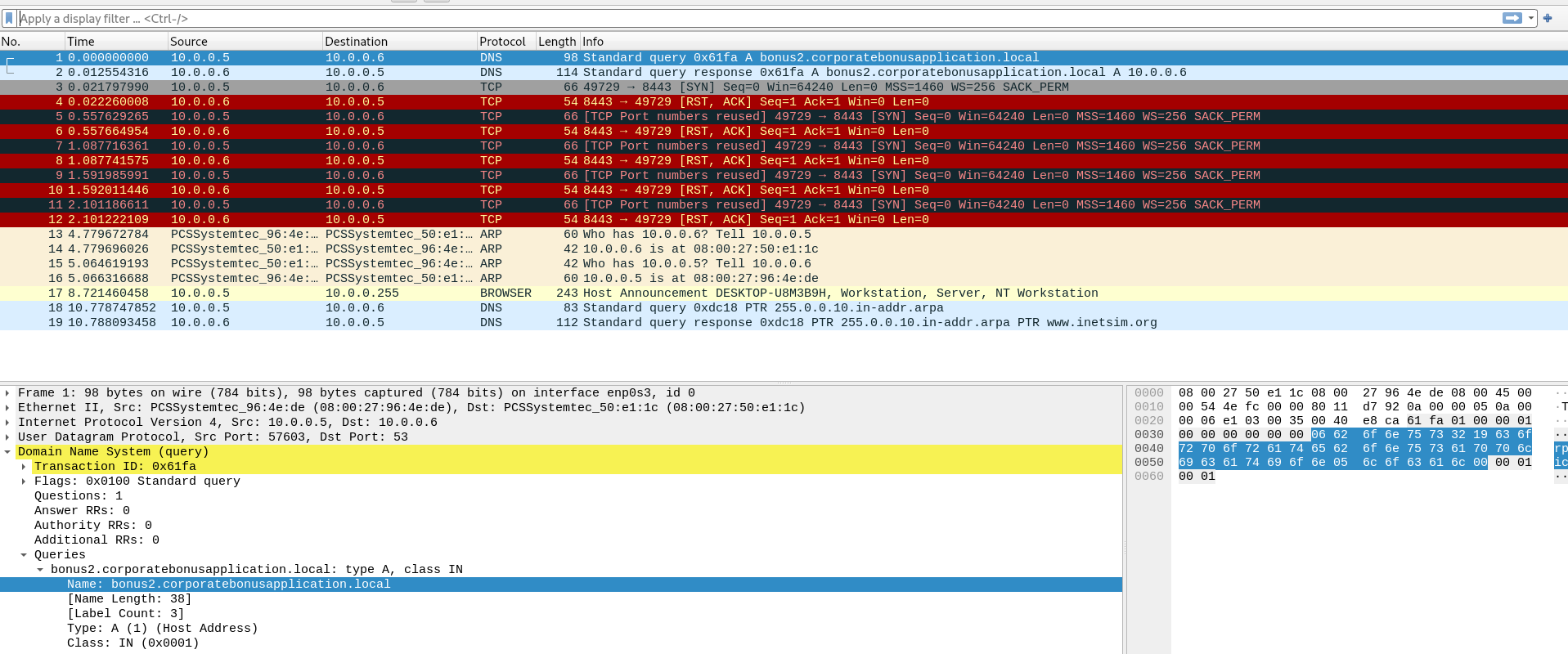Collapse the Domain Name System section
The image size is (1568, 654).
tap(7, 452)
